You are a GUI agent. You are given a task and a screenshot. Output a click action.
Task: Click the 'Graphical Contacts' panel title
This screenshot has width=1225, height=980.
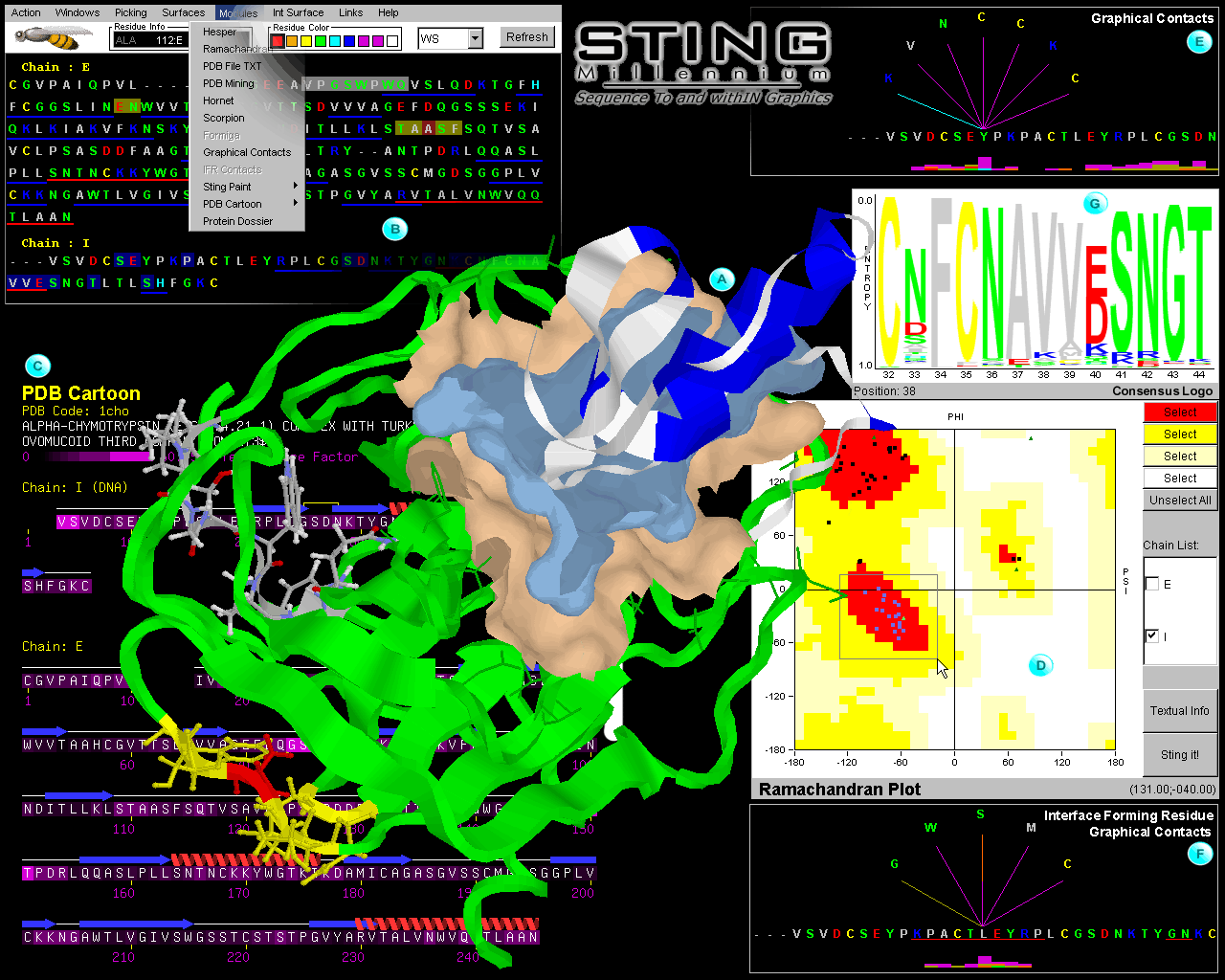pyautogui.click(x=1152, y=18)
